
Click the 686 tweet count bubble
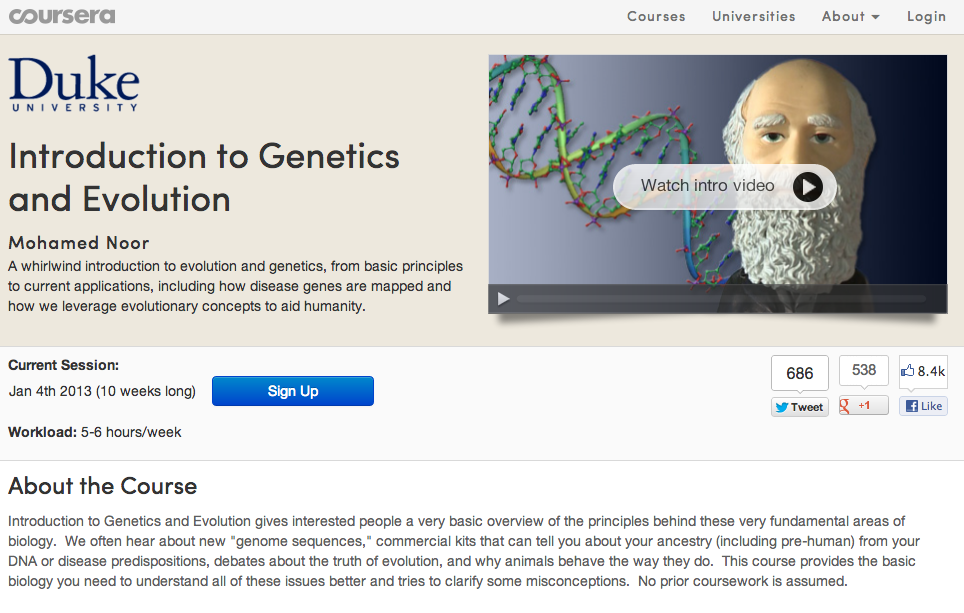pyautogui.click(x=800, y=373)
